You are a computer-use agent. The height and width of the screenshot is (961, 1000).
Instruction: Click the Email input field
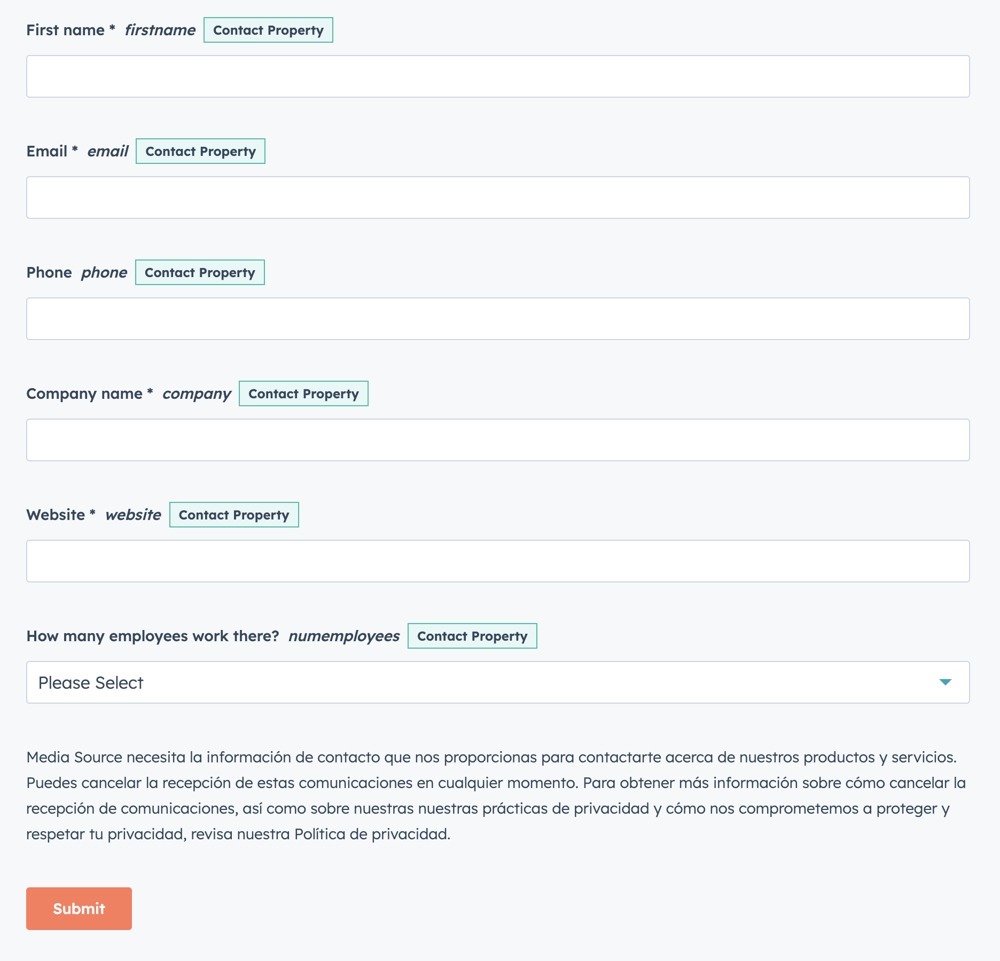(x=497, y=197)
